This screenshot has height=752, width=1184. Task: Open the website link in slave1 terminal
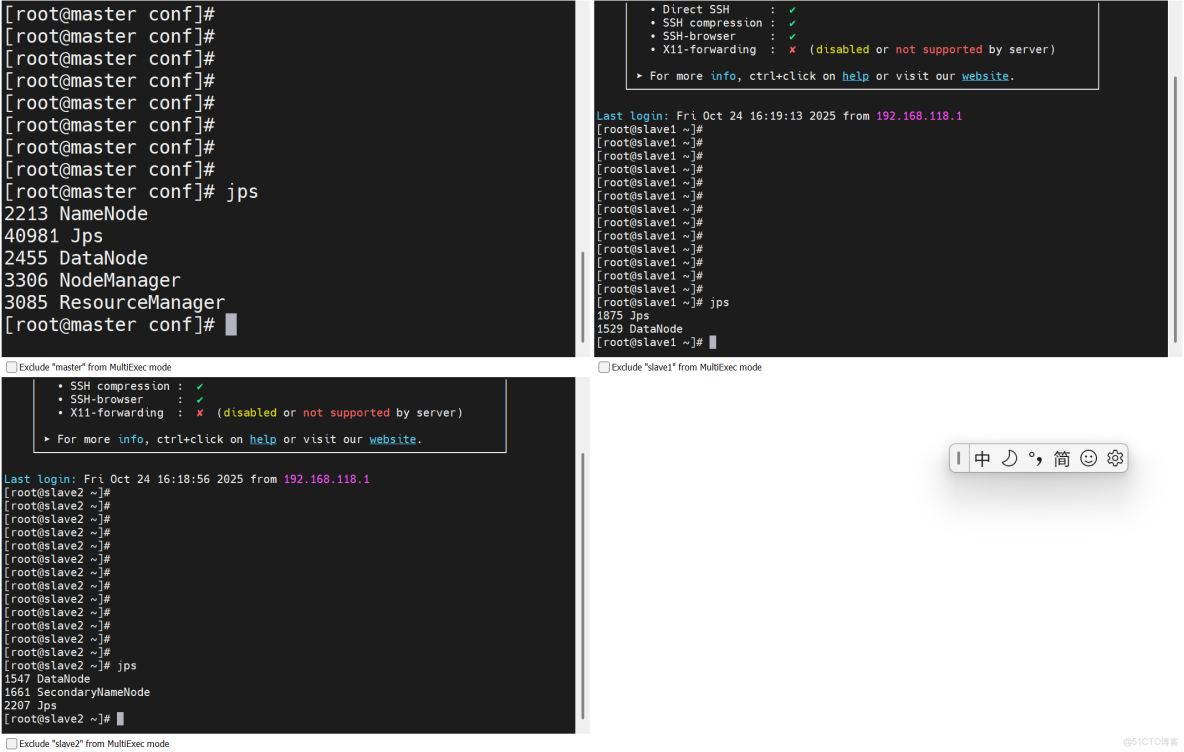985,76
